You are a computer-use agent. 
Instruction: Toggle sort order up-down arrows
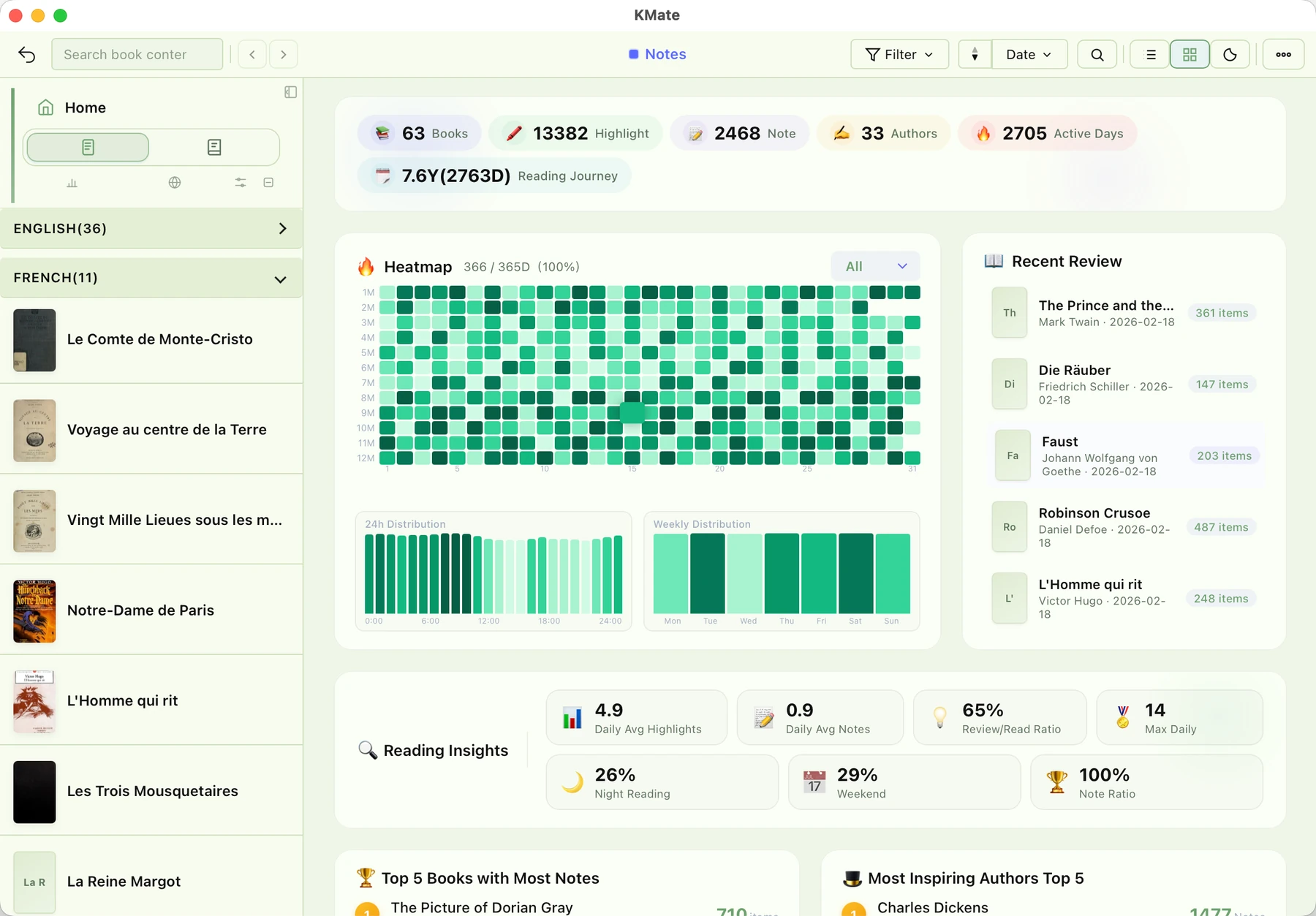[975, 54]
